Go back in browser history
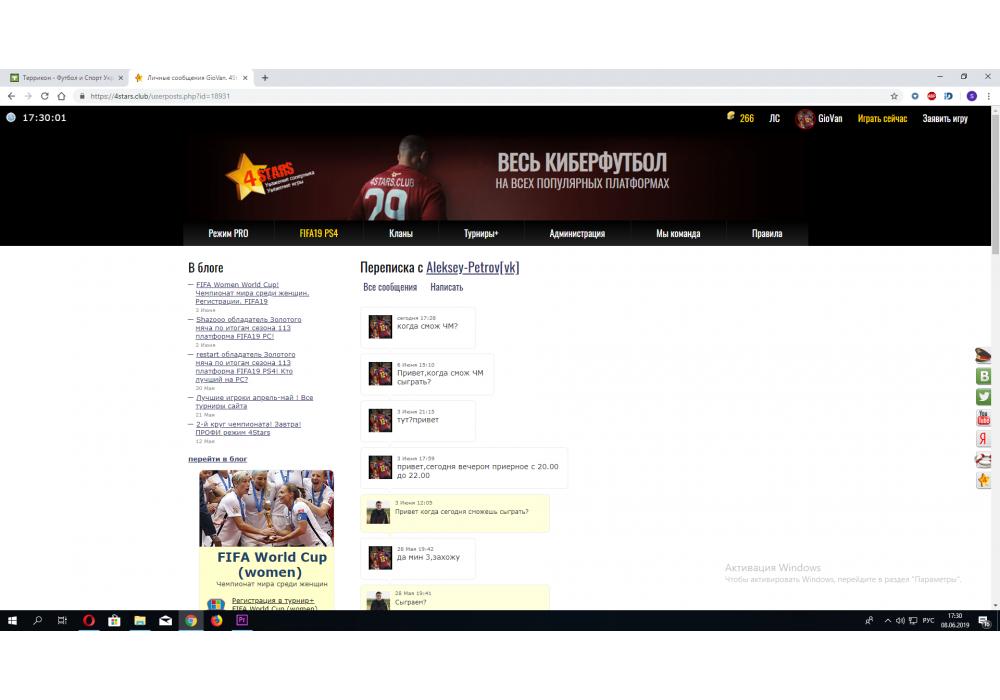 [x=11, y=96]
